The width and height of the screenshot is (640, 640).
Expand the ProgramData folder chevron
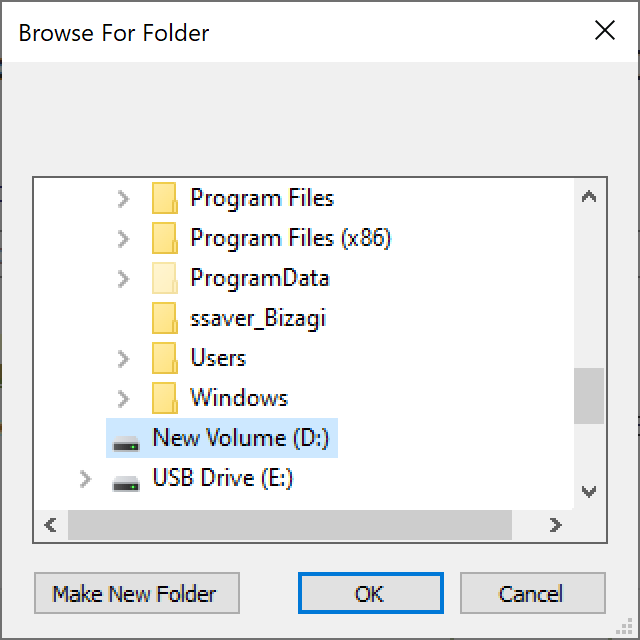point(123,279)
